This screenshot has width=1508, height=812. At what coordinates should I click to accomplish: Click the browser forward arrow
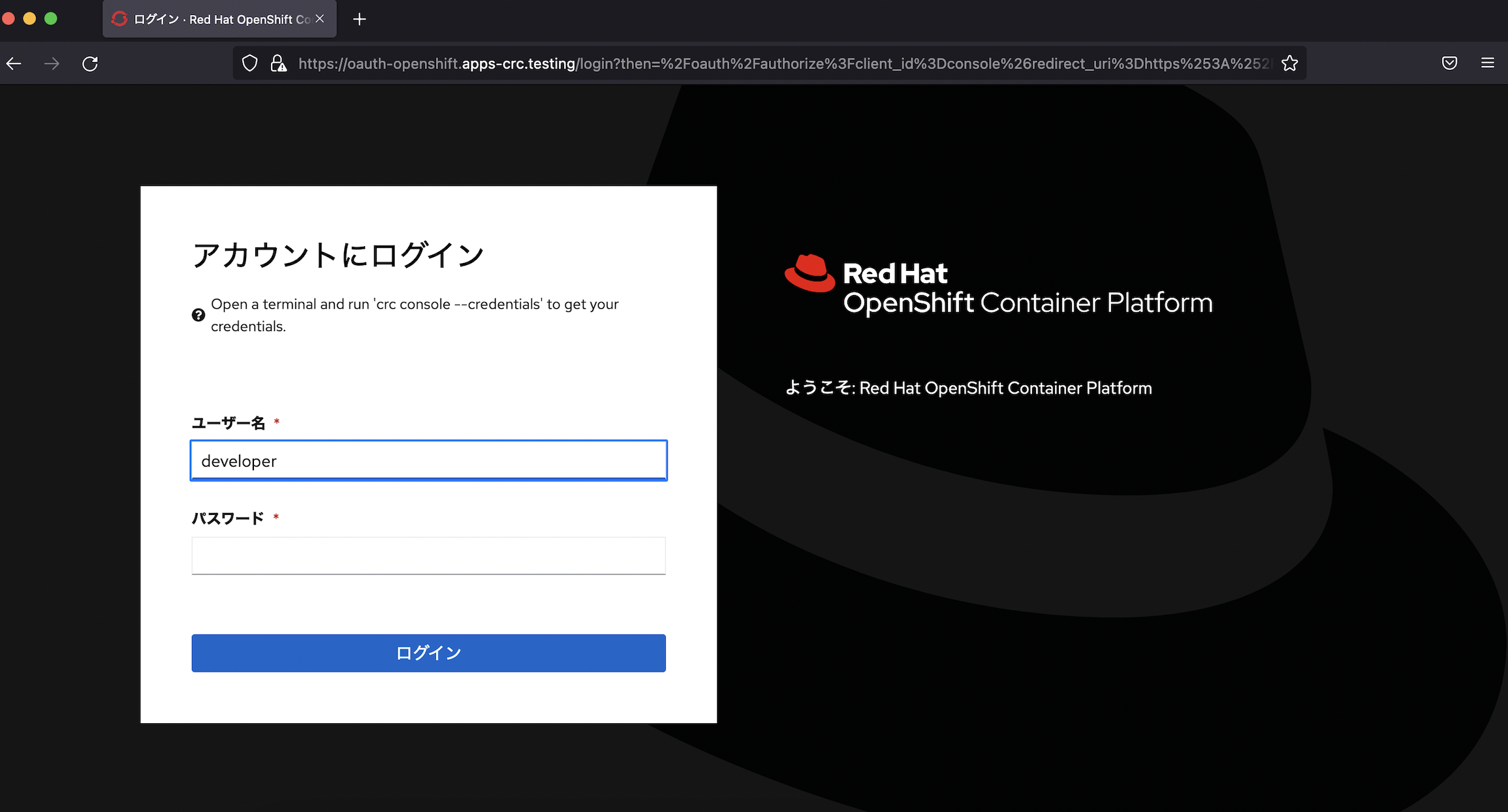coord(52,63)
